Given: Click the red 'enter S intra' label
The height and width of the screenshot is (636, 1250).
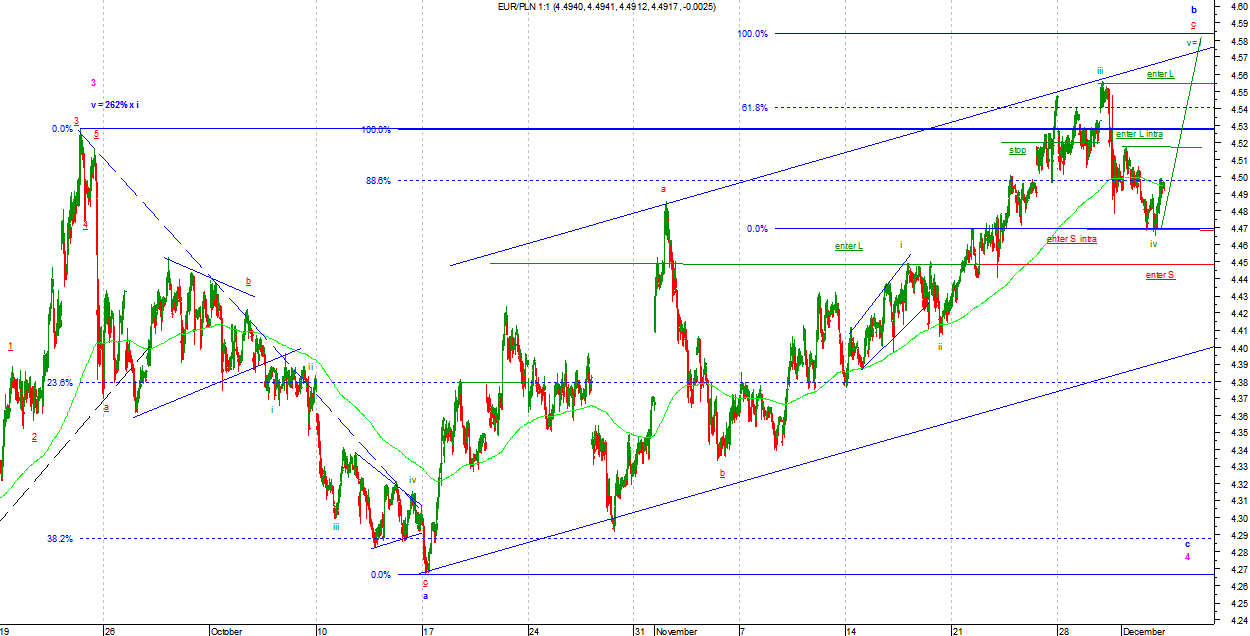Looking at the screenshot, I should [x=1071, y=239].
